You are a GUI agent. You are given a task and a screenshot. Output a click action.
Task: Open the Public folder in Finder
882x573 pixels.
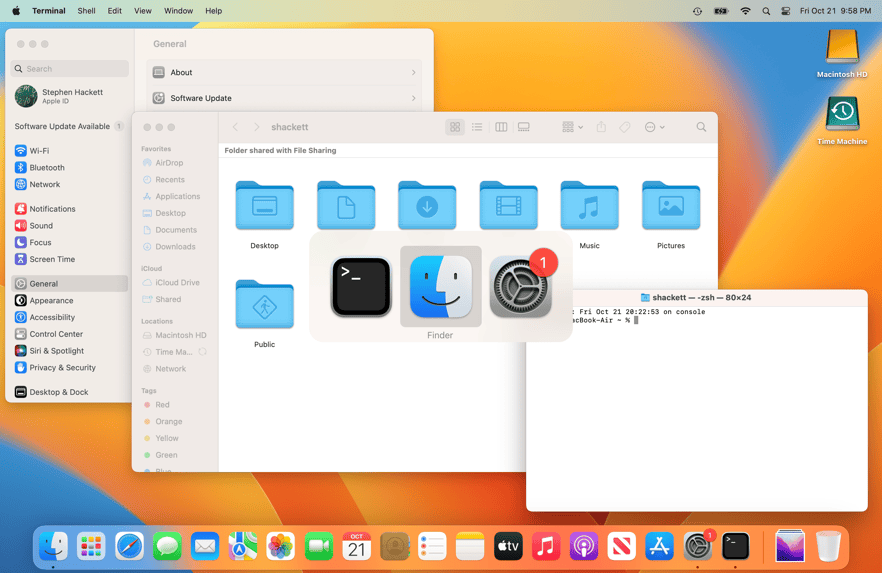264,305
